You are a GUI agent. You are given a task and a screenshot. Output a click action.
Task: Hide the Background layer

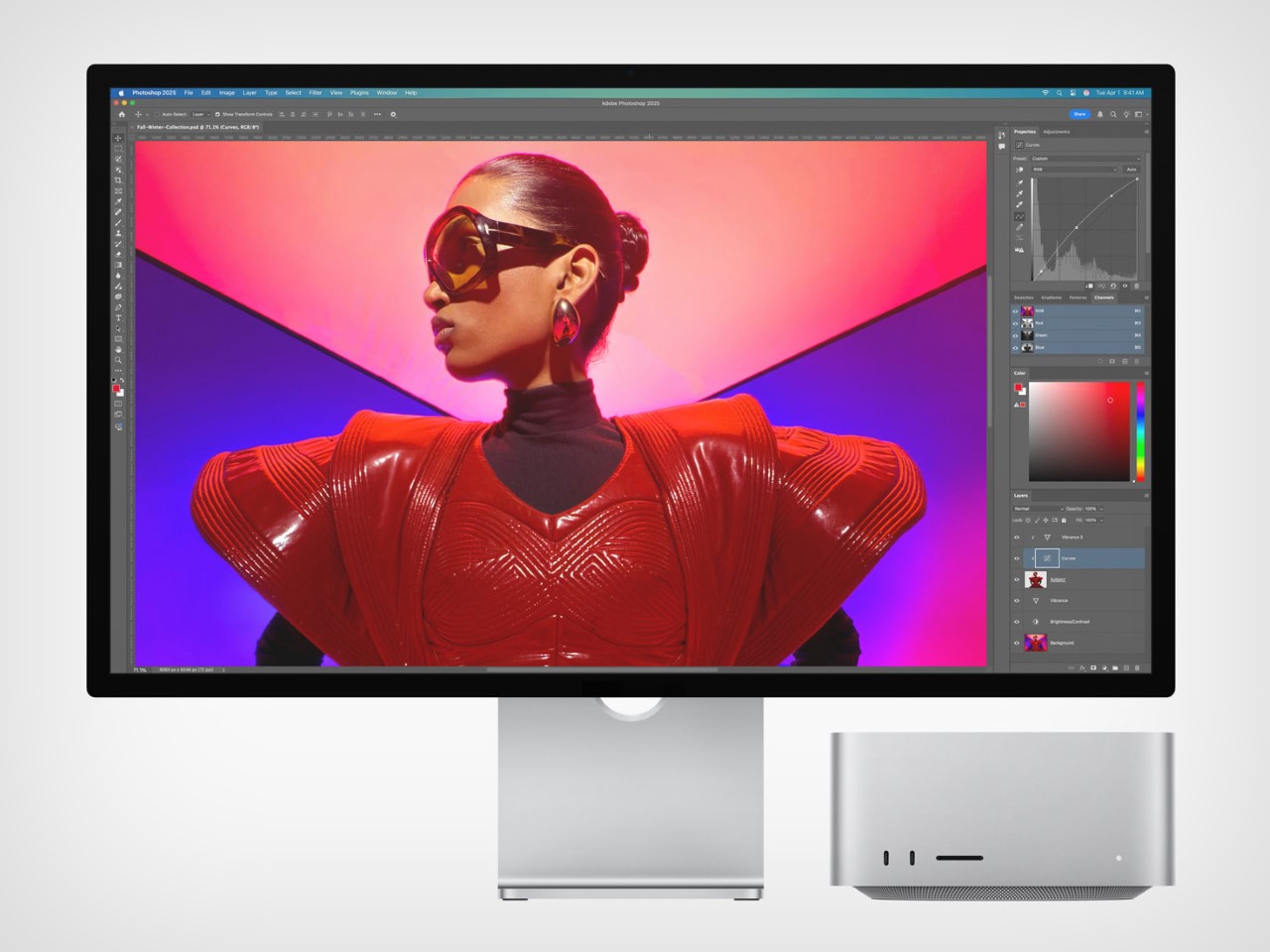click(1017, 643)
